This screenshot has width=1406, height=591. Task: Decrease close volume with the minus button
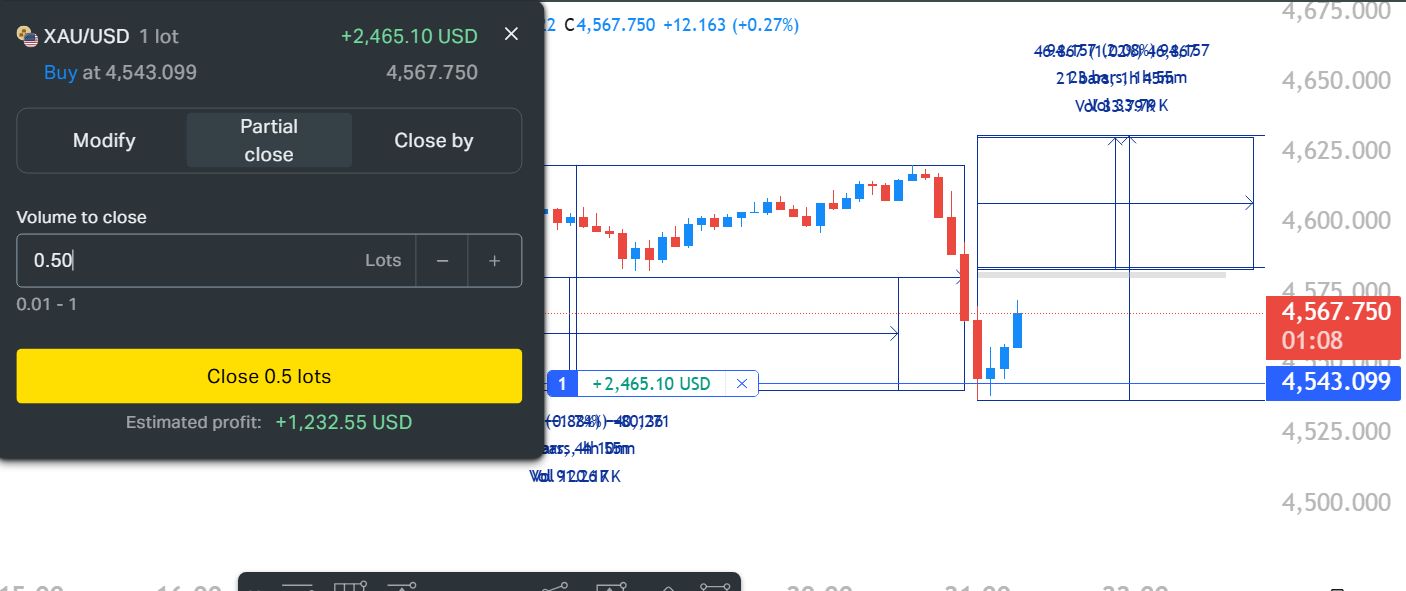(x=442, y=261)
